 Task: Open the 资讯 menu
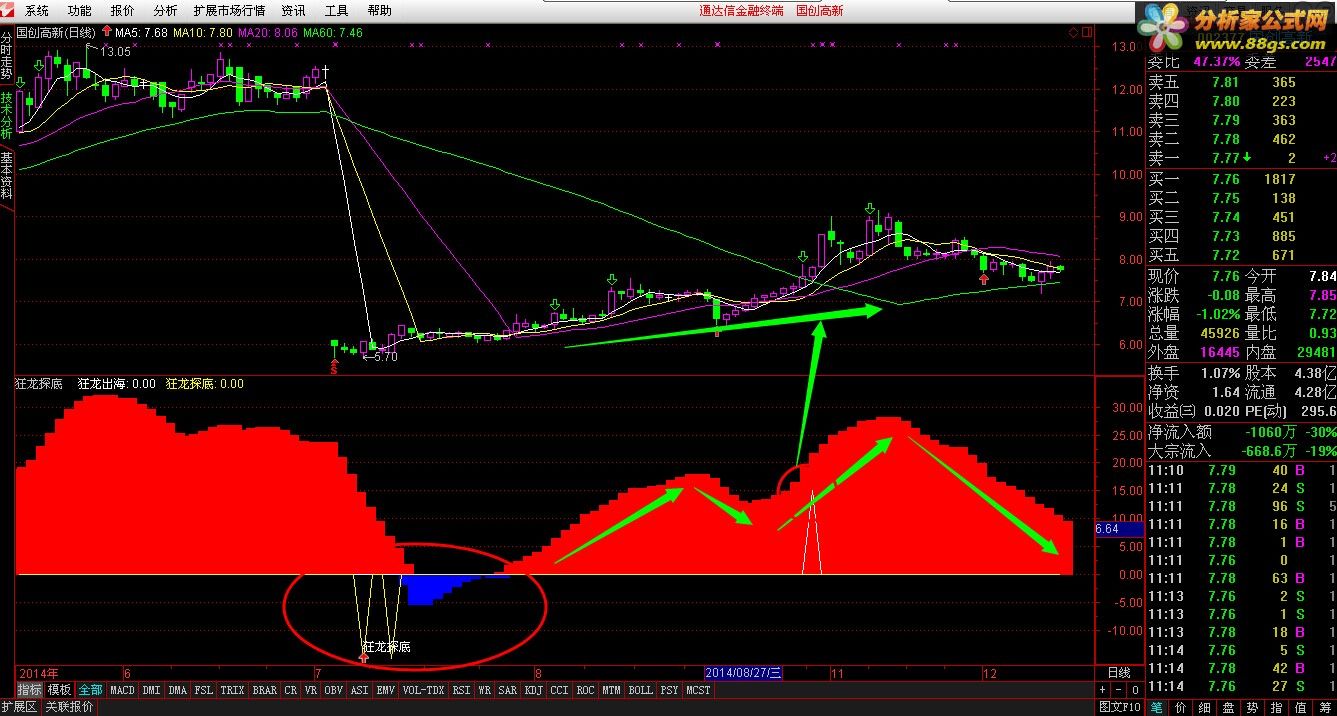coord(294,11)
